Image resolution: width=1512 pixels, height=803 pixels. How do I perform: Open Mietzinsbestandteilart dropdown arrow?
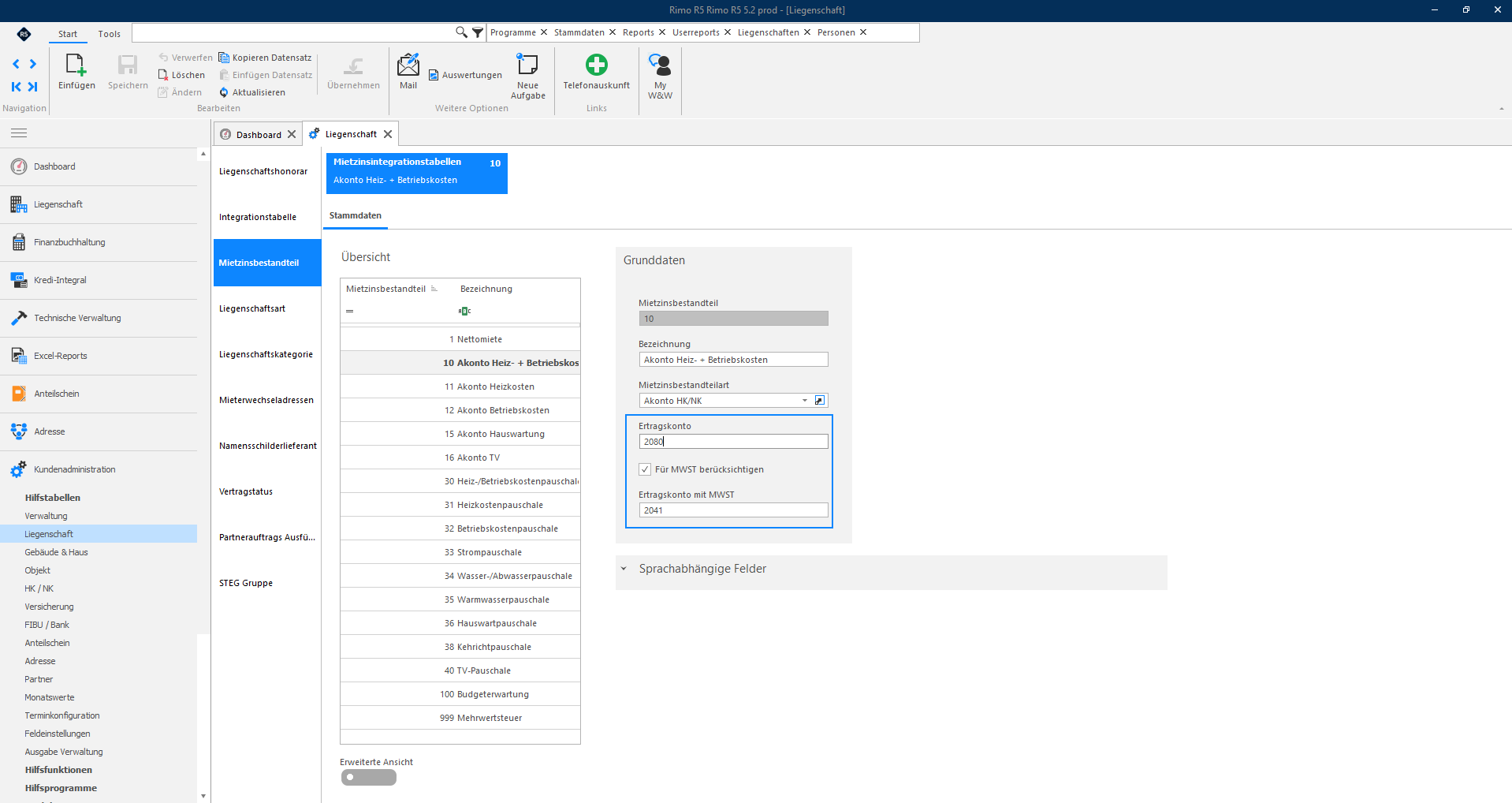click(x=805, y=401)
